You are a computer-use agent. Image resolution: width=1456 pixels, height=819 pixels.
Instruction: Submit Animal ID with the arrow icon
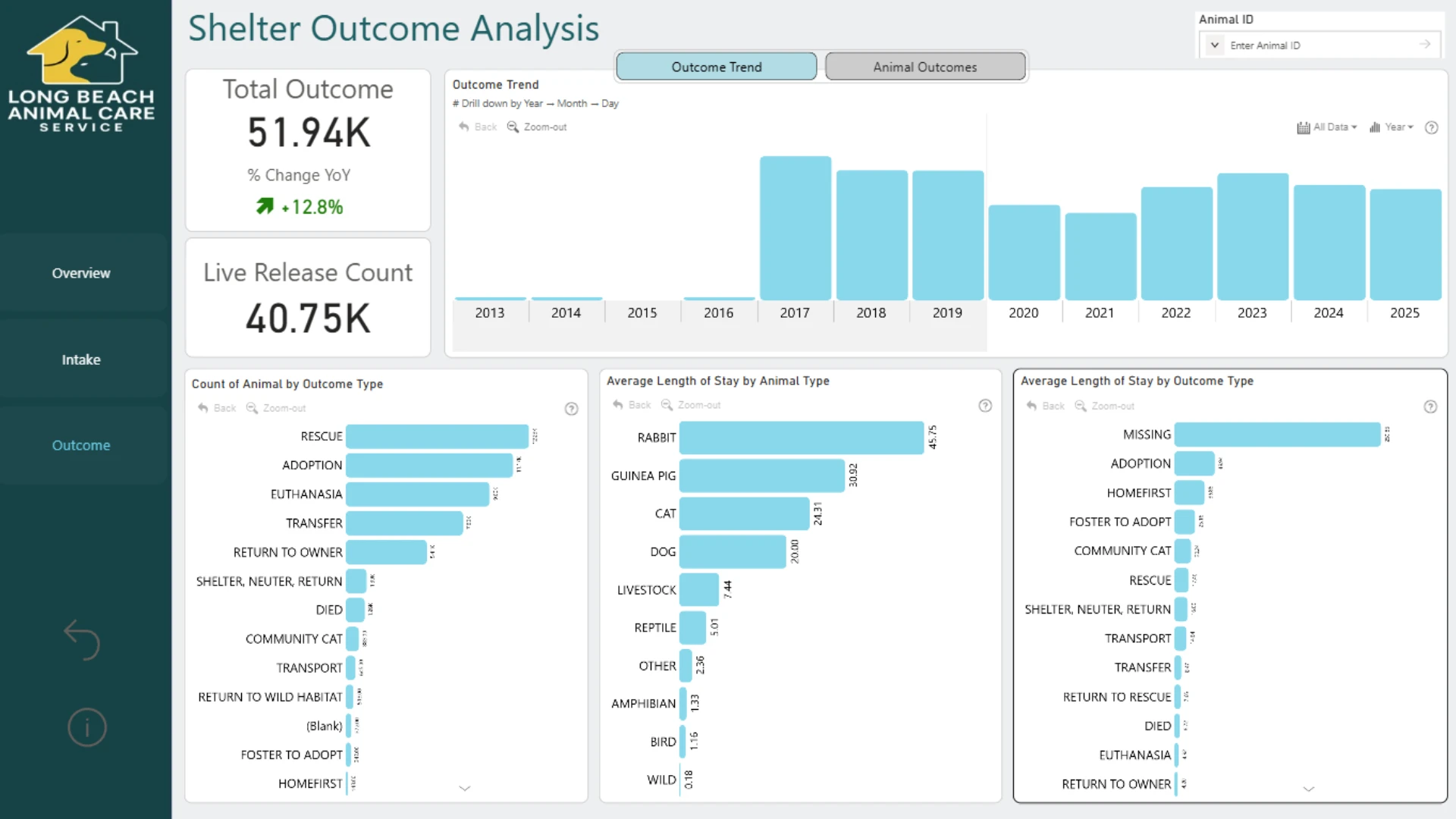coord(1425,45)
